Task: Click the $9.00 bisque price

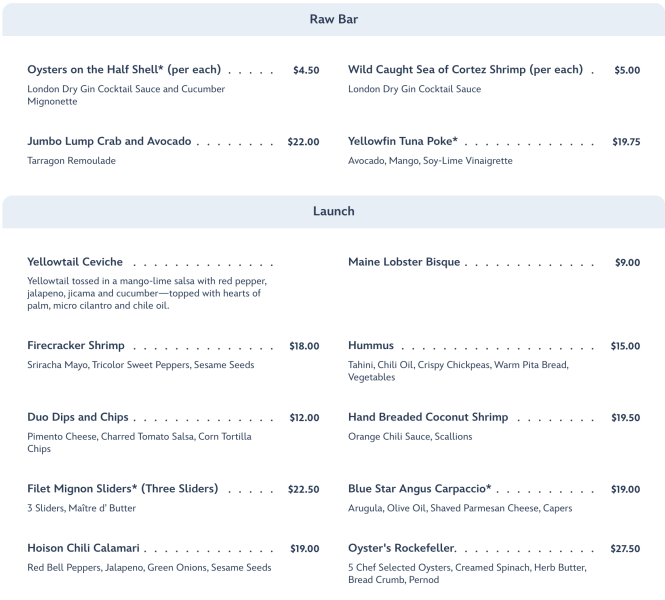Action: pos(627,263)
